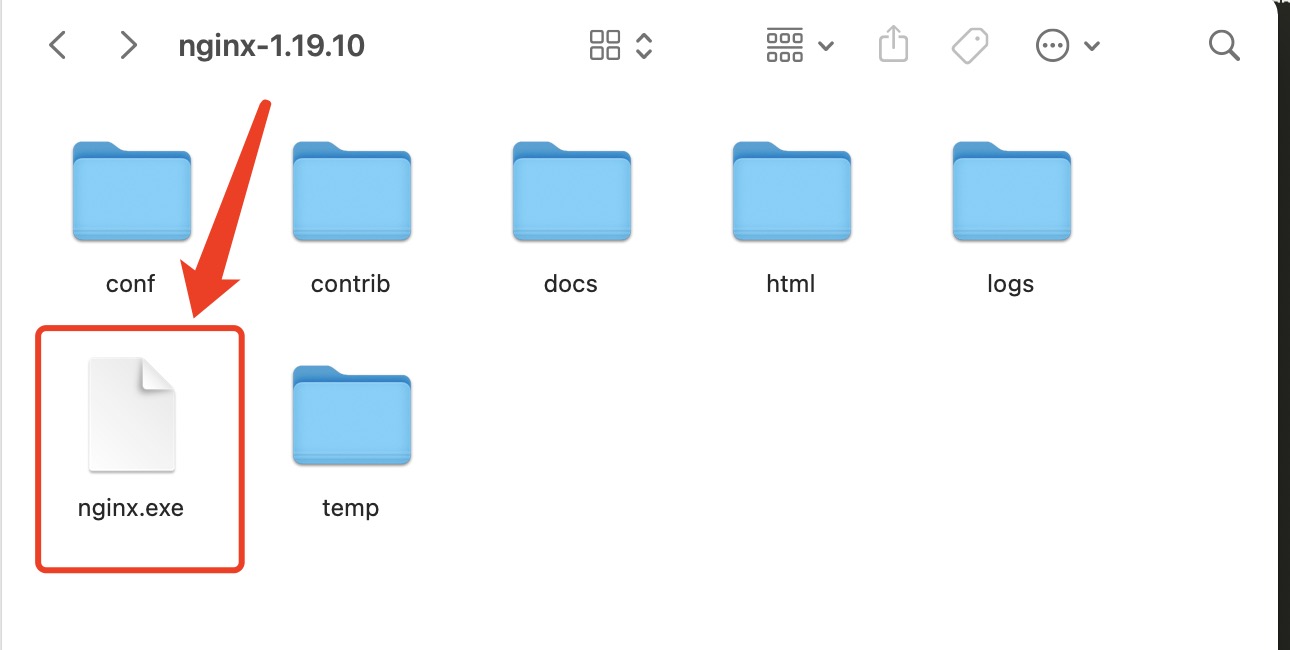The width and height of the screenshot is (1290, 650).
Task: Click the Tags icon in the toolbar
Action: 969,45
